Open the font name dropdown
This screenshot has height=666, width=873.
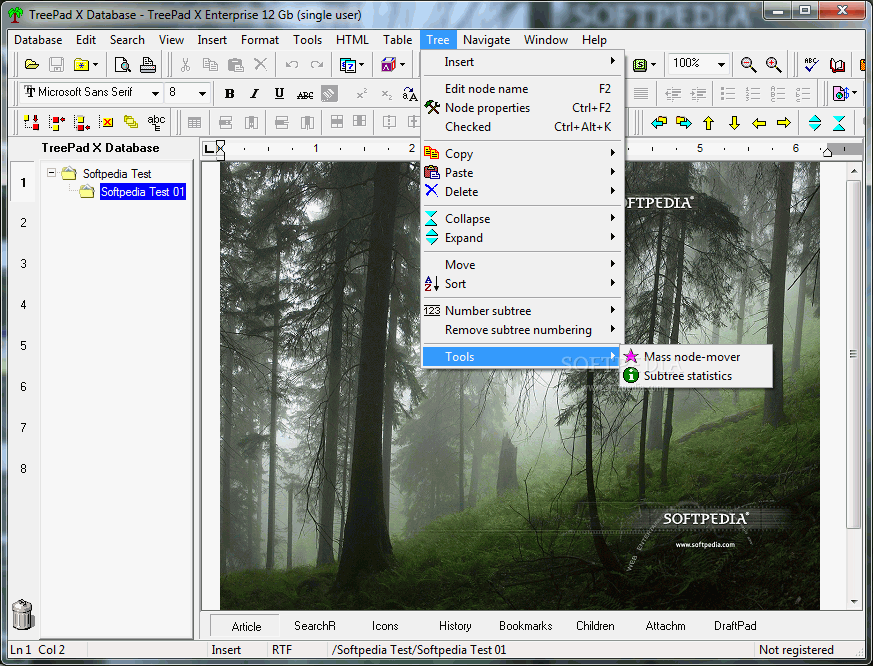(155, 93)
